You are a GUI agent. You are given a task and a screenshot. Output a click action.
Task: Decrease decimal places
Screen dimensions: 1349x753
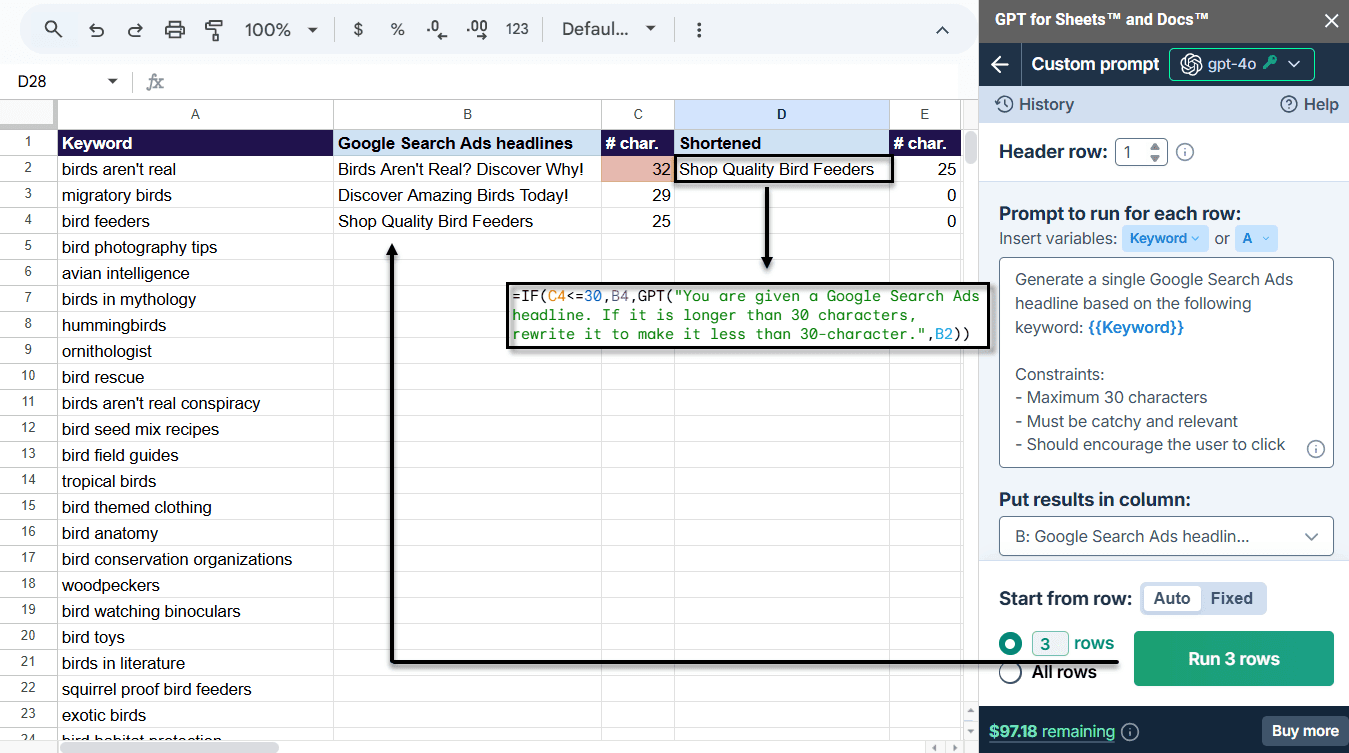tap(437, 30)
